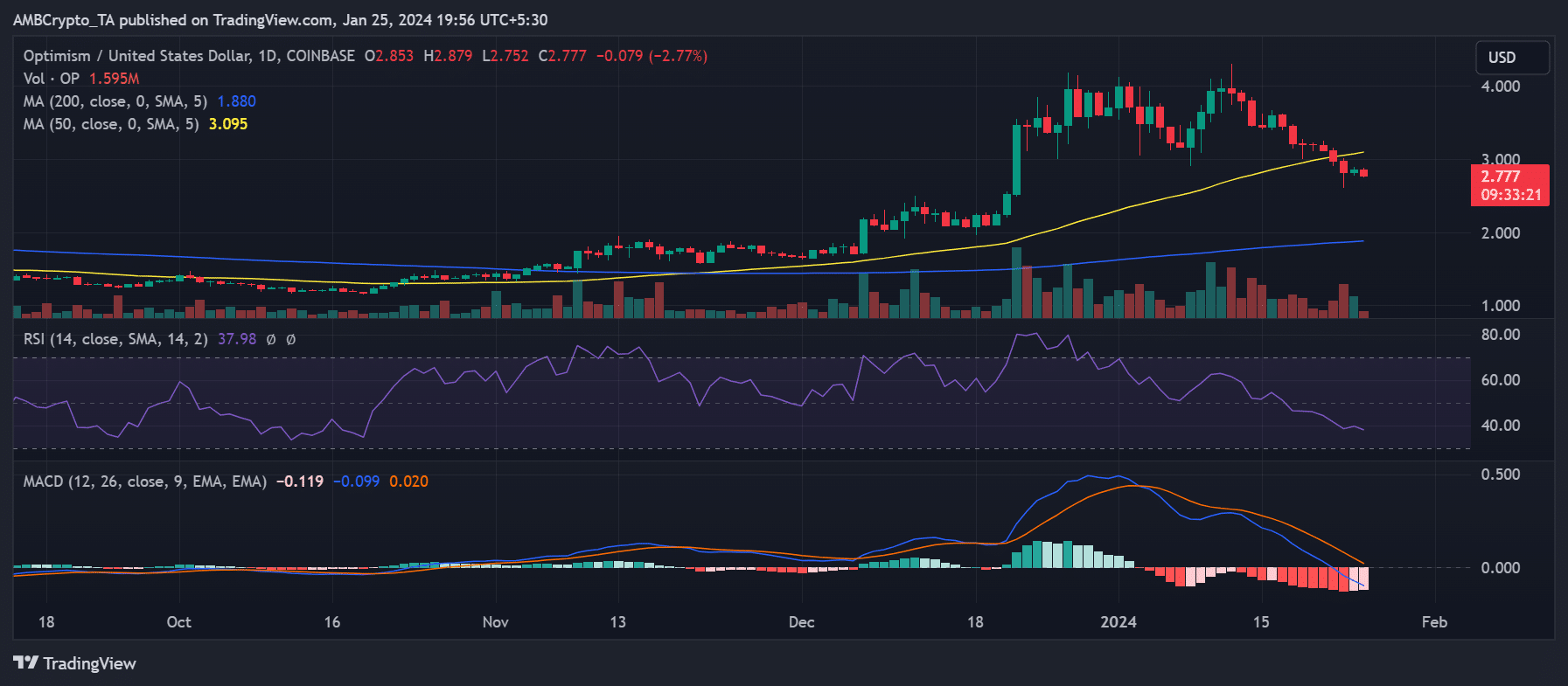Select the MA 50 indicator legend
The width and height of the screenshot is (1568, 686).
[111, 124]
